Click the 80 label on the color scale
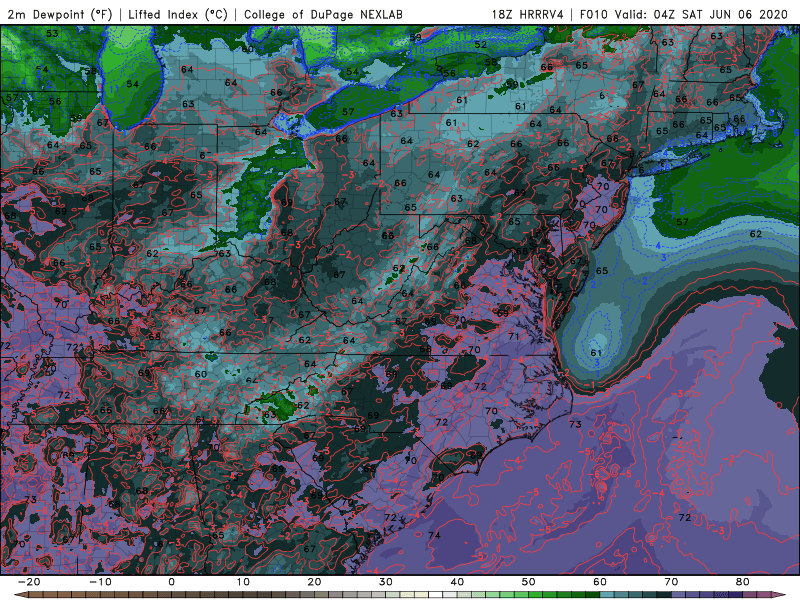The width and height of the screenshot is (800, 600). (743, 582)
